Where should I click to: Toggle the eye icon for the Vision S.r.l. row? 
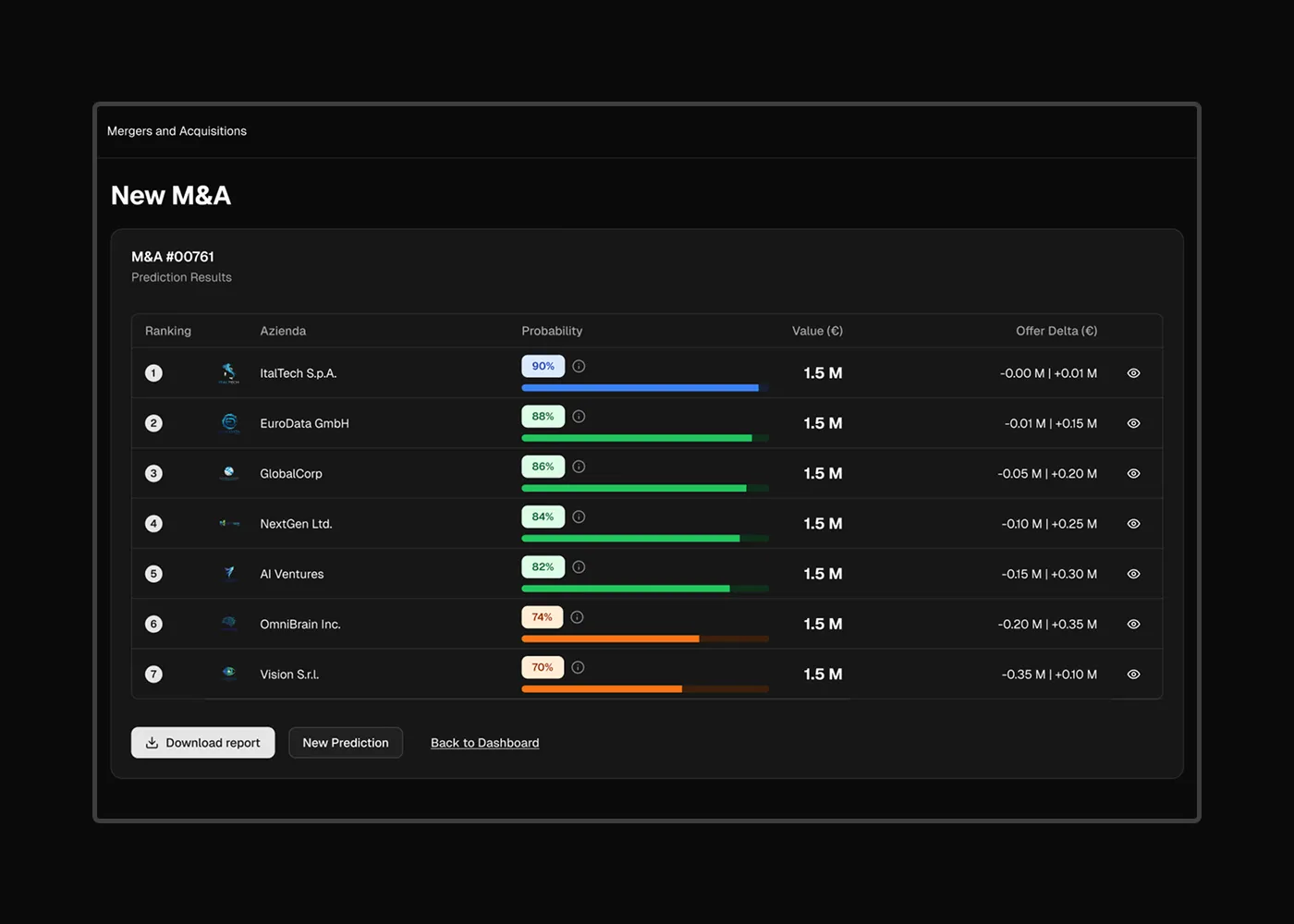pyautogui.click(x=1133, y=675)
